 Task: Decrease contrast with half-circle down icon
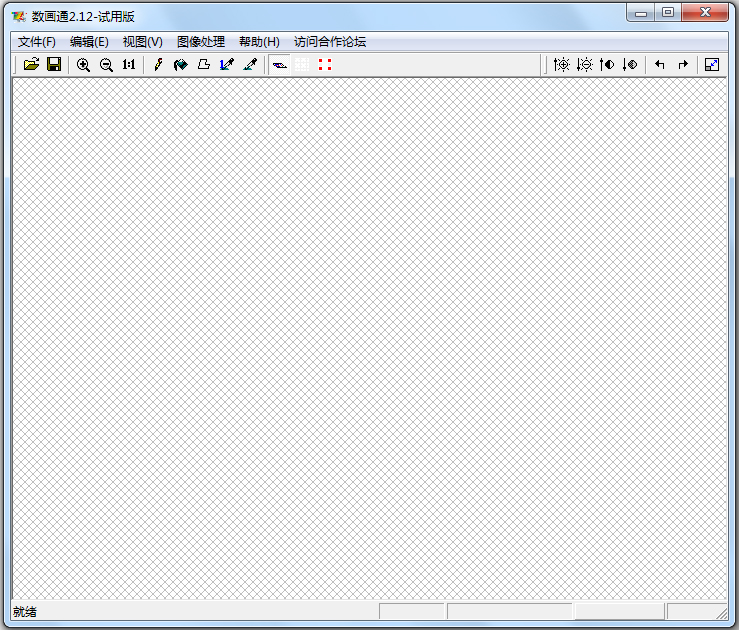630,65
